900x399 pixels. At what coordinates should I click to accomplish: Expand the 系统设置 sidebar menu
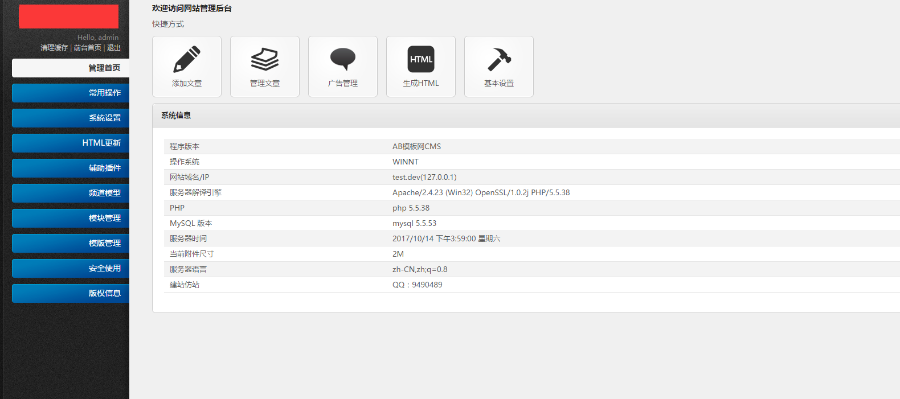tap(71, 118)
